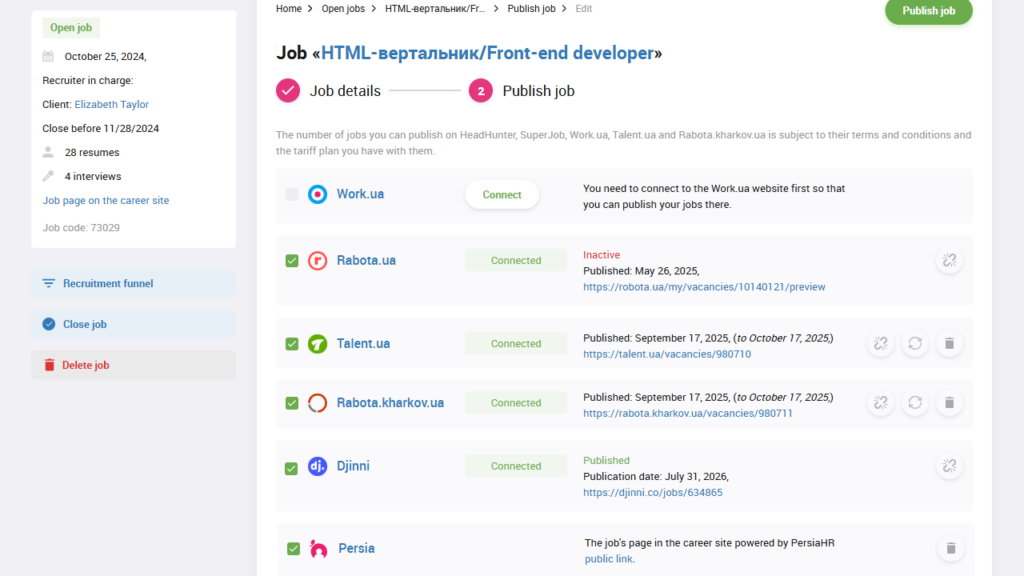
Task: Click the Djinni logo icon
Action: (317, 466)
